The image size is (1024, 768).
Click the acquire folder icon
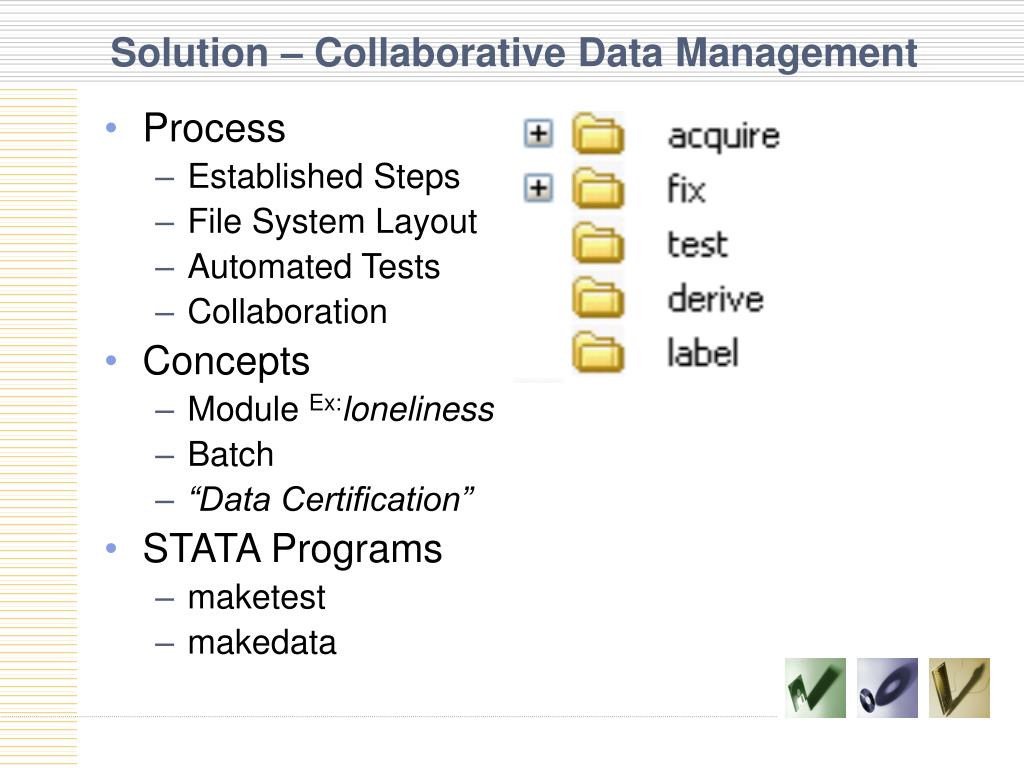point(598,135)
